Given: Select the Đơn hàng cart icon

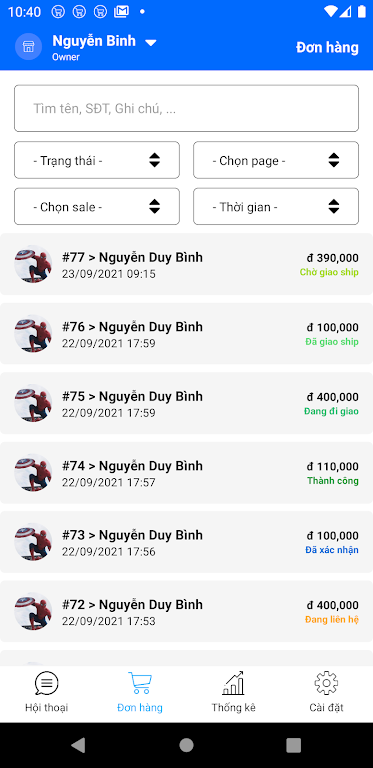Looking at the screenshot, I should 140,683.
